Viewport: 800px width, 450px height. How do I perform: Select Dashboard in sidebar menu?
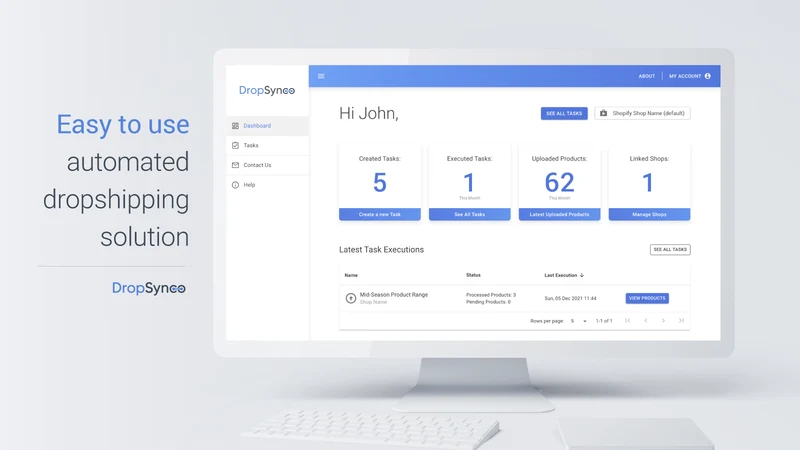point(267,126)
